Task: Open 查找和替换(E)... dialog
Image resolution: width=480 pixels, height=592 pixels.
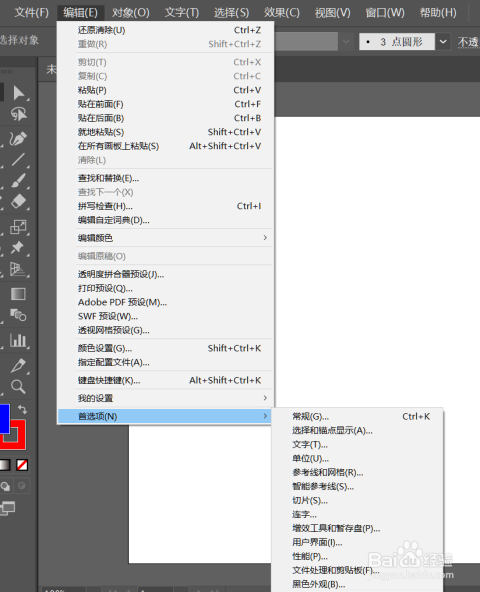Action: (x=165, y=178)
